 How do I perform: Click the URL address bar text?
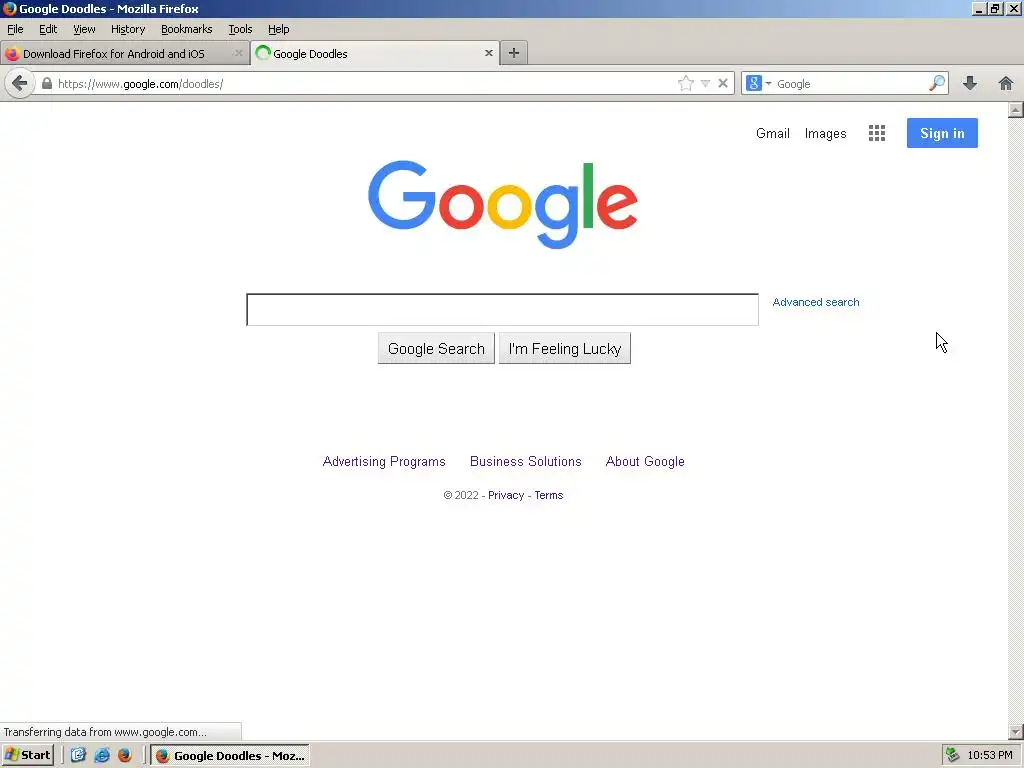pos(140,84)
